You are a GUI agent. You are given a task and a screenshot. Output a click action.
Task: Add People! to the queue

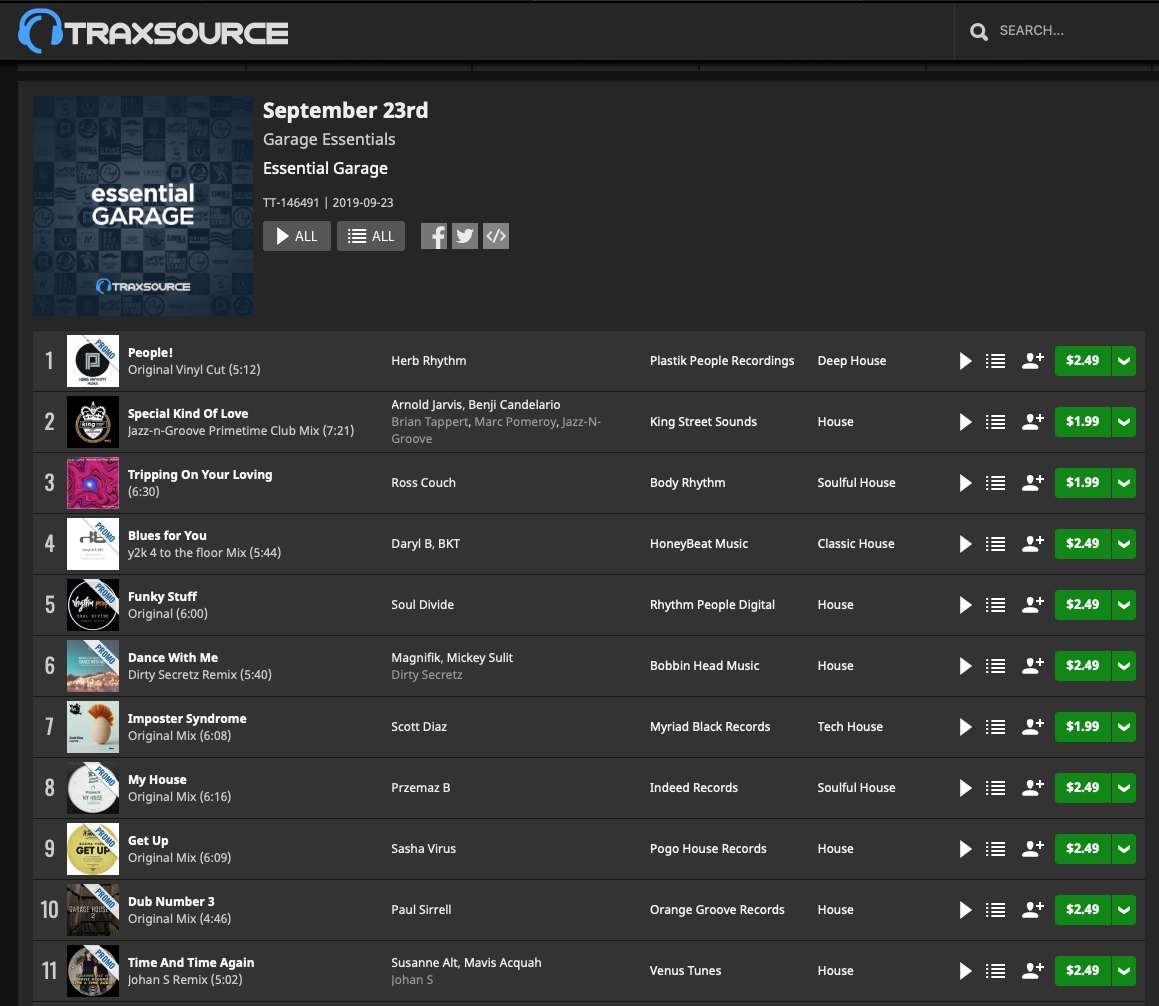[x=996, y=361]
